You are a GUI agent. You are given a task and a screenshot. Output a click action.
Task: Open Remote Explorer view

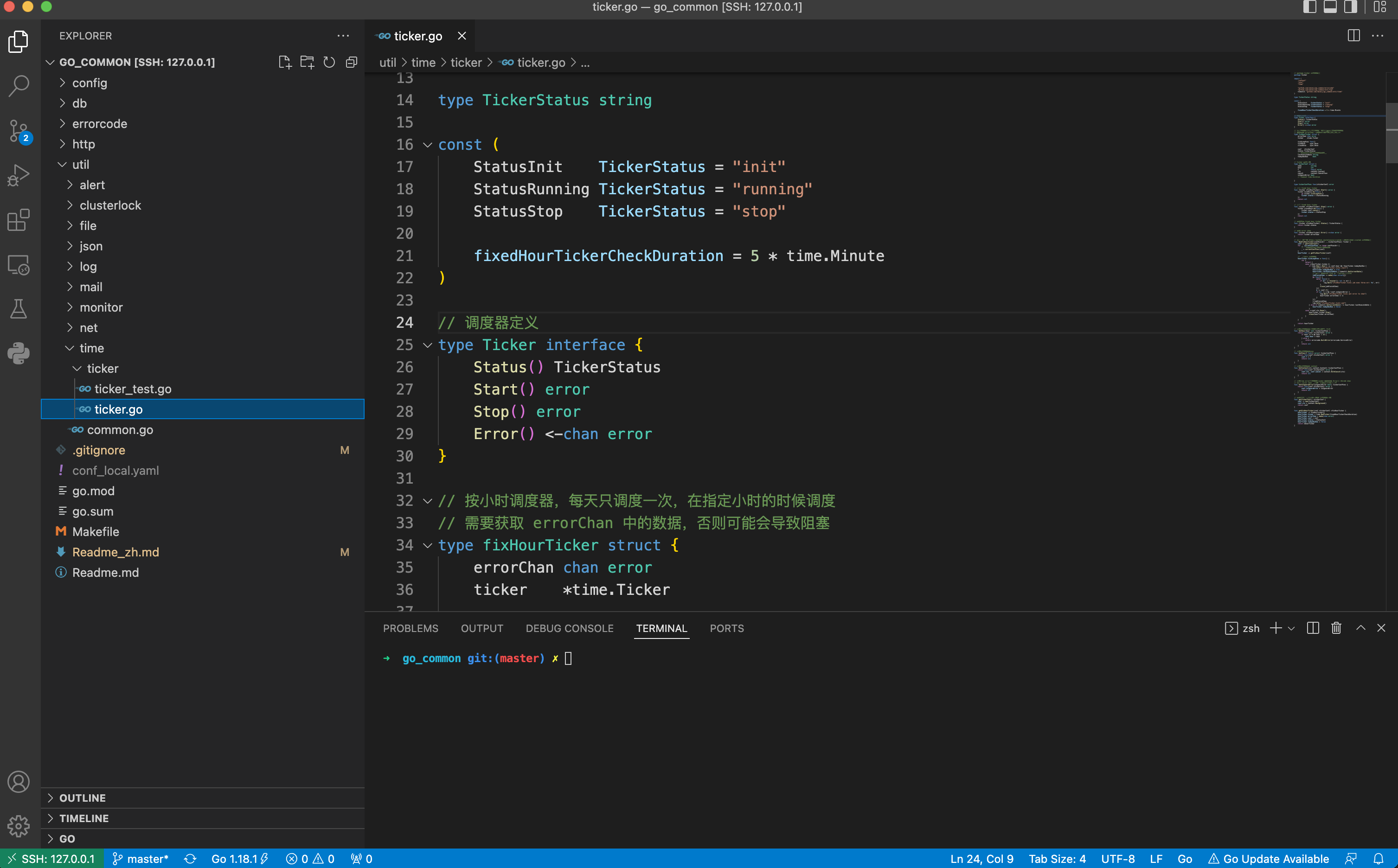(x=19, y=265)
